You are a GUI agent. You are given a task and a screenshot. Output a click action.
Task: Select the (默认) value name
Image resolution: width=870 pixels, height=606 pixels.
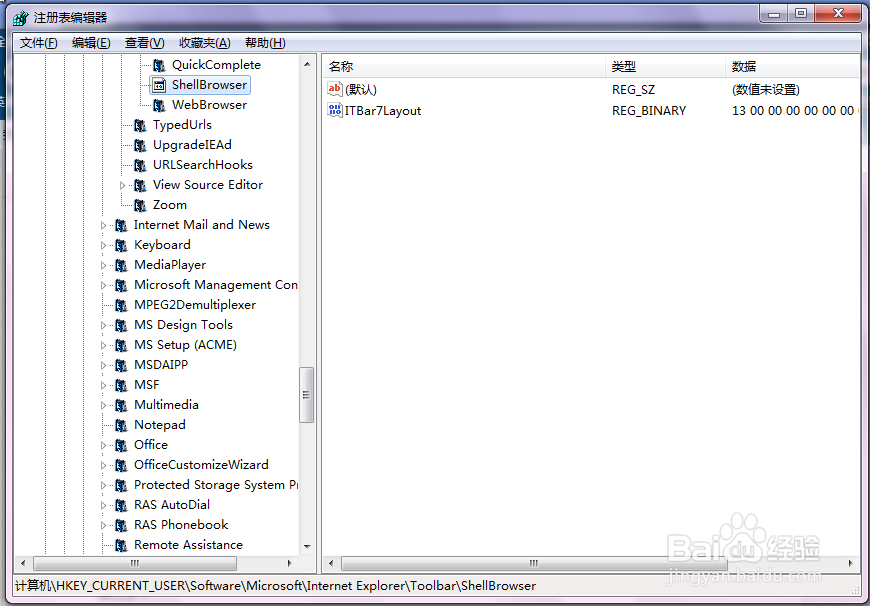coord(361,89)
